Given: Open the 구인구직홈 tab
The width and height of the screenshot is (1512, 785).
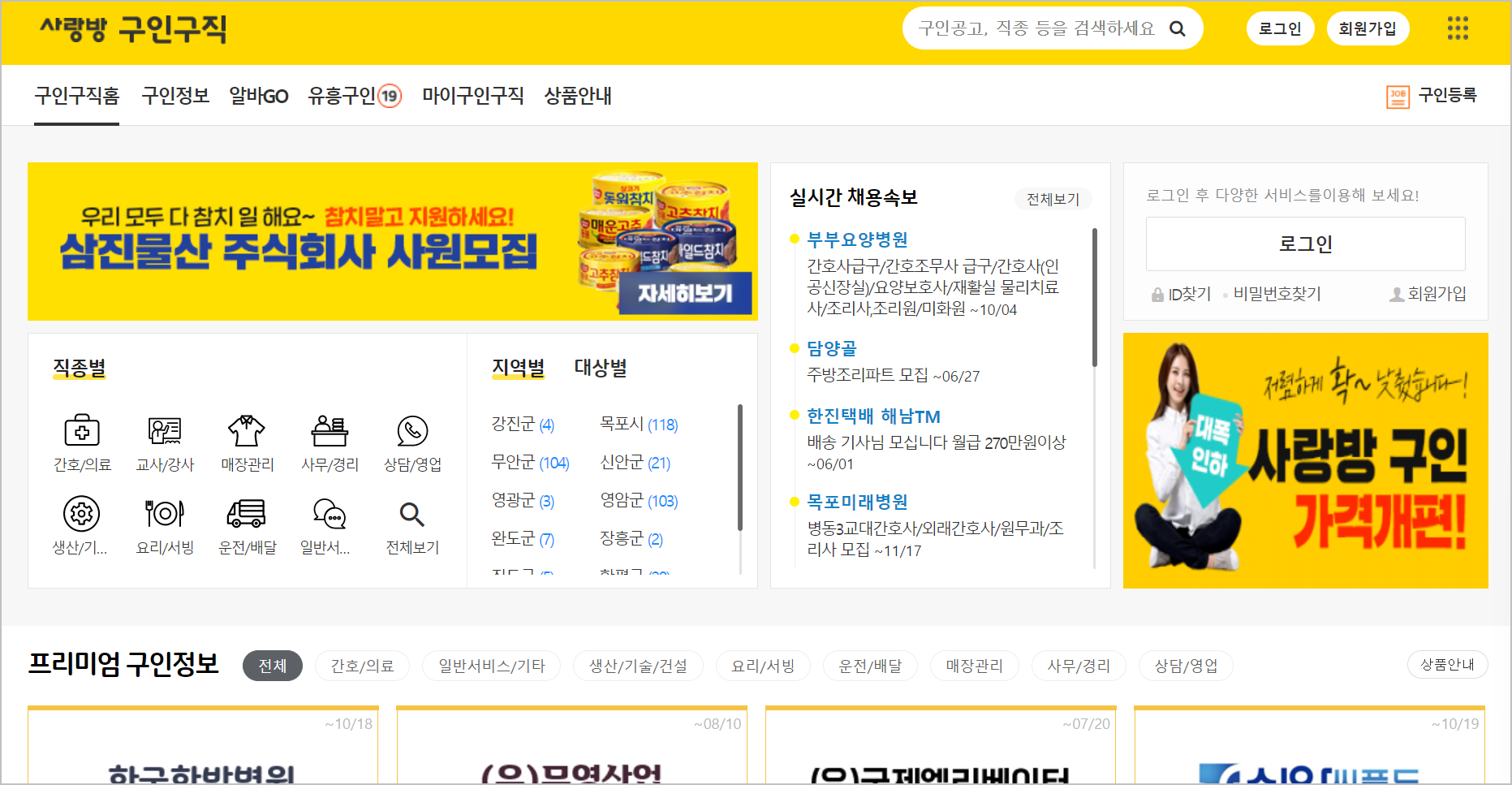Looking at the screenshot, I should [77, 96].
